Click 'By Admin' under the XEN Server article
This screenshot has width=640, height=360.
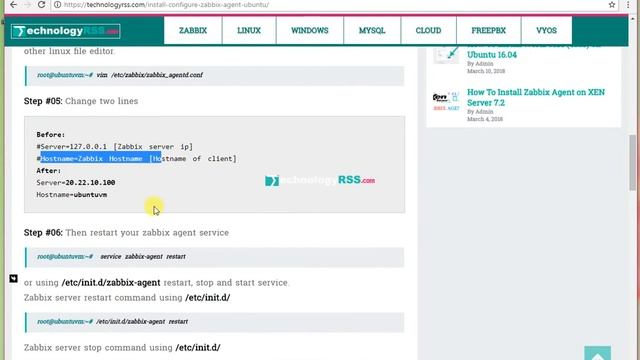[x=480, y=111]
